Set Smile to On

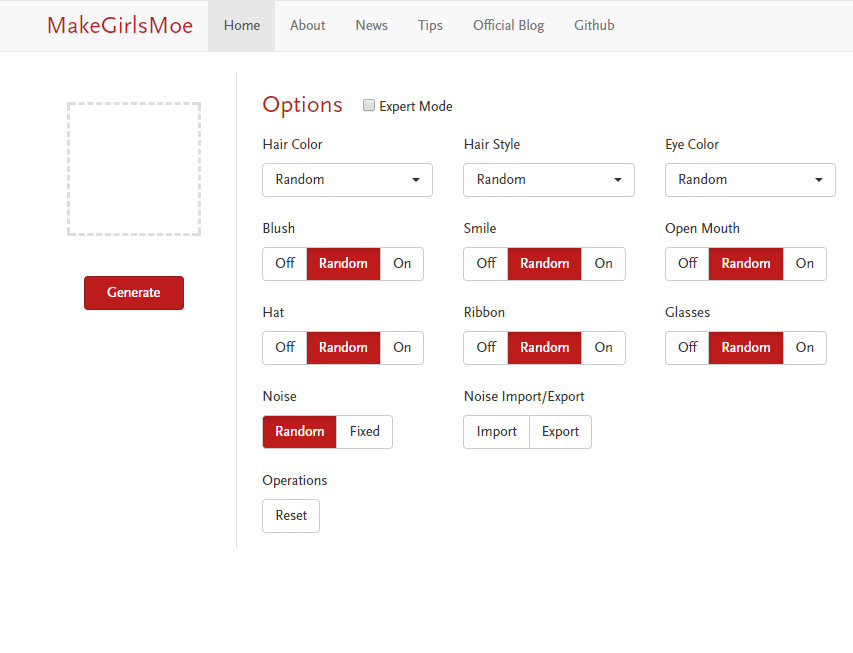(603, 264)
